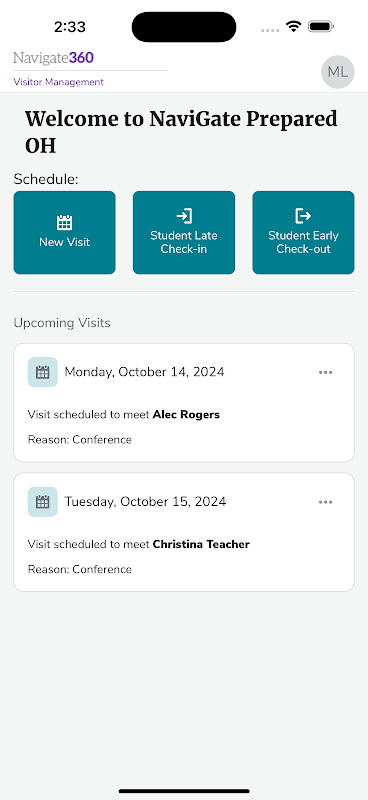Tap the Wi-Fi status icon
368x800 pixels.
pos(293,27)
